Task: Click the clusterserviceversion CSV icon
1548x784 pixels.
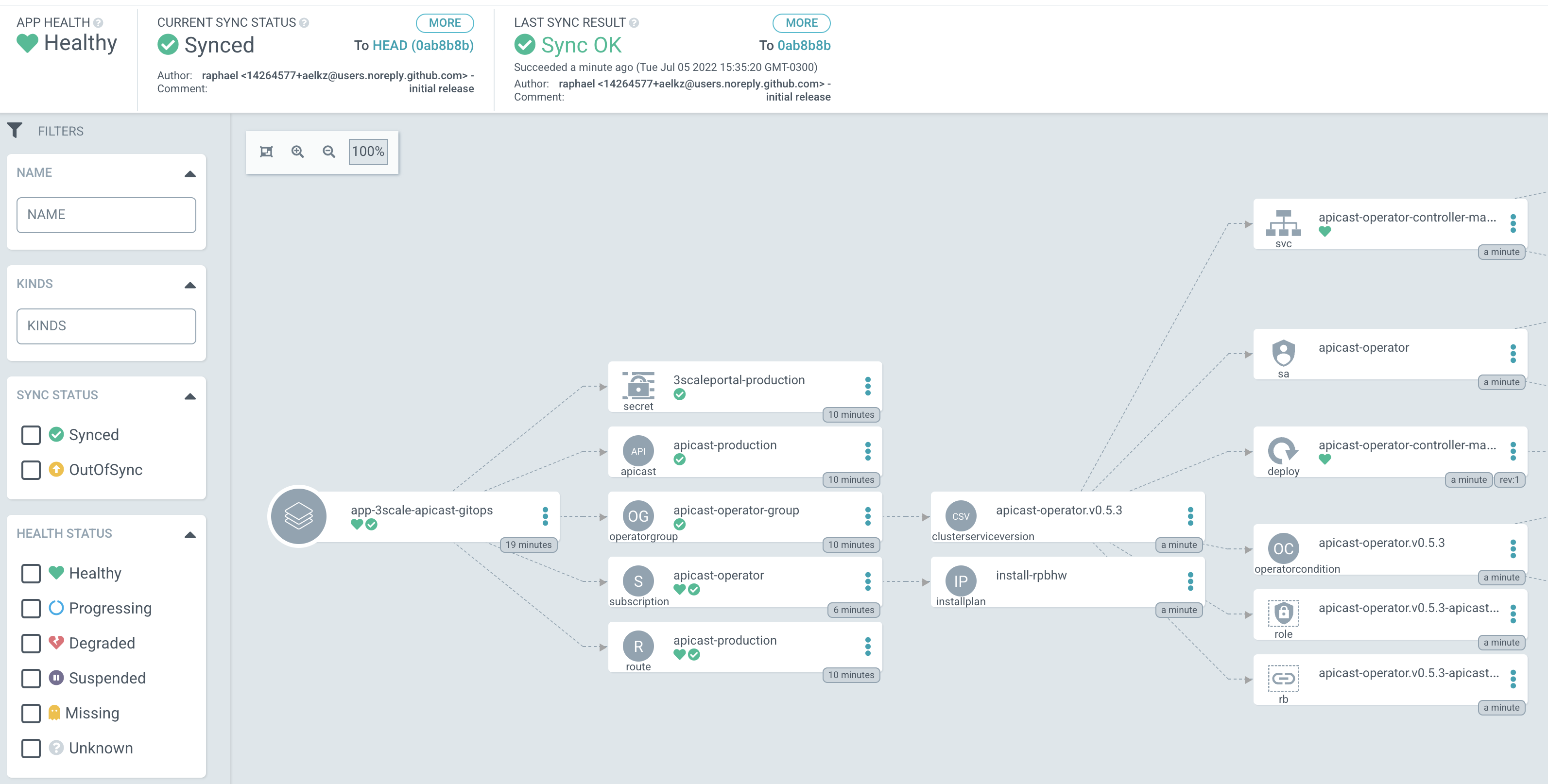Action: click(x=960, y=516)
